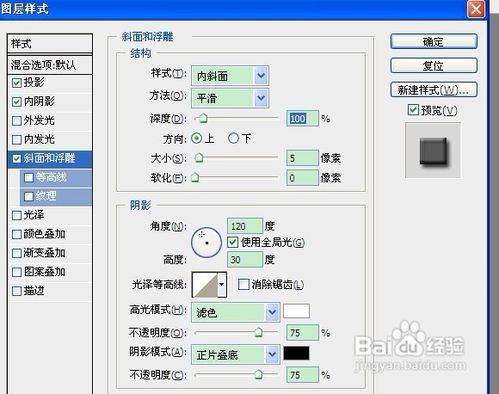Click the 大小 slider handle
Screen dimensions: 499x394
[x=199, y=158]
